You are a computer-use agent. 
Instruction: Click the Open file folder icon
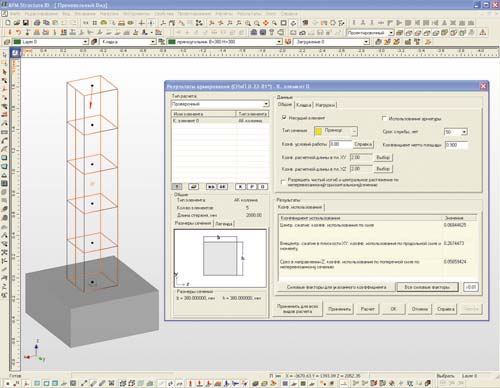[x=17, y=23]
